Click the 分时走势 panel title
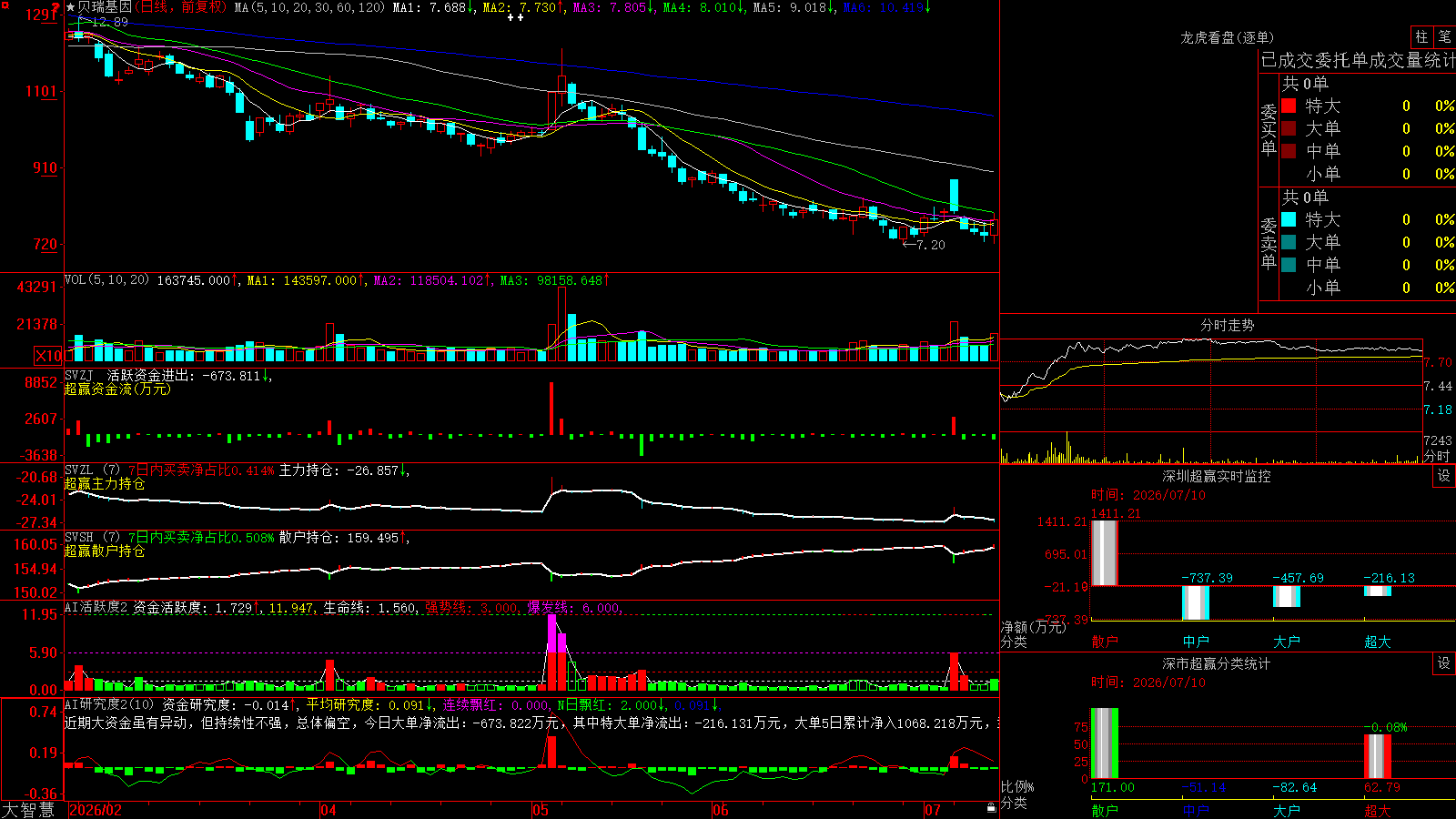Viewport: 1456px width, 819px height. [1228, 325]
